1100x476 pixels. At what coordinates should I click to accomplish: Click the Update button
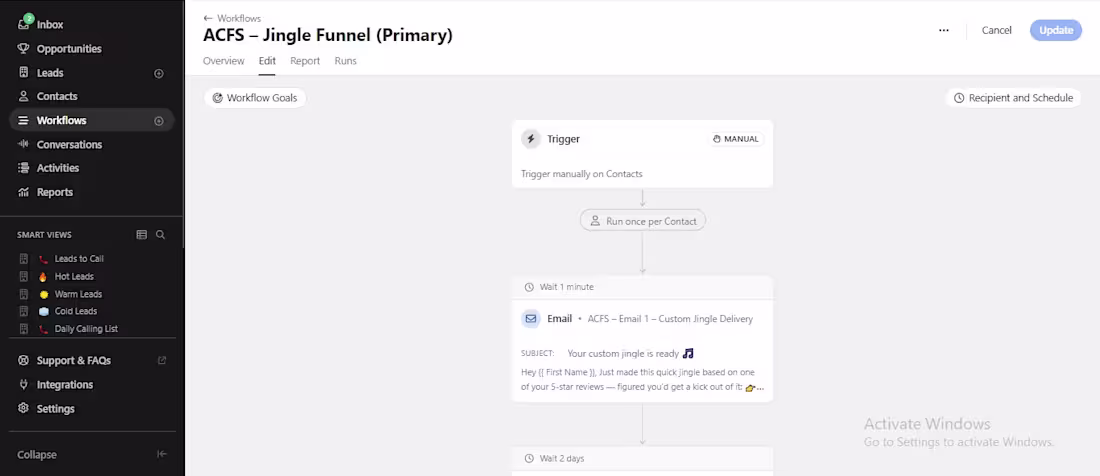[1056, 30]
